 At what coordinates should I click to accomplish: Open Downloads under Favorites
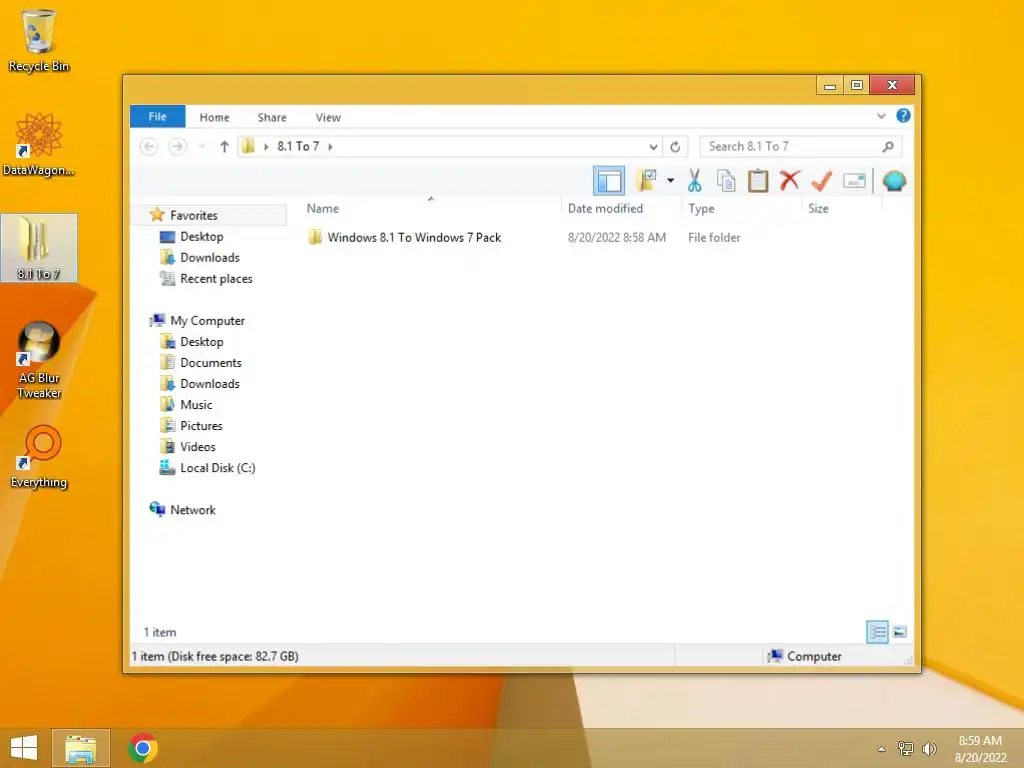(210, 257)
